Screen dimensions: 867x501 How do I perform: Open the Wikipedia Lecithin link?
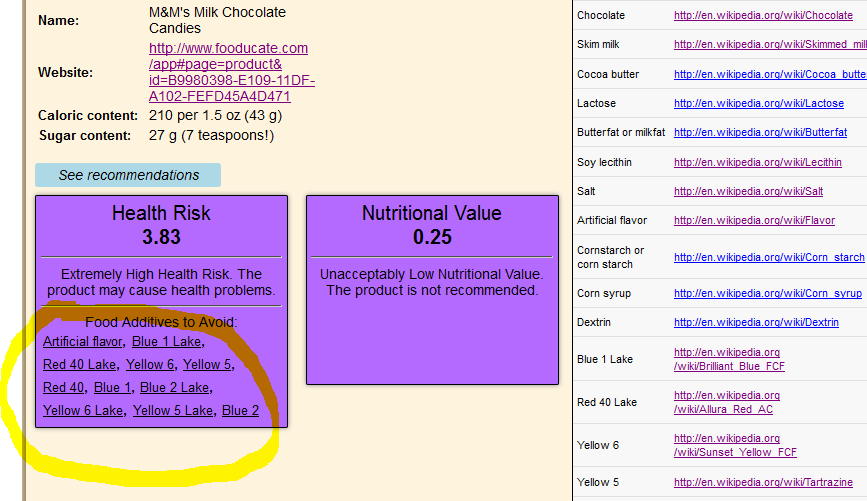[758, 162]
